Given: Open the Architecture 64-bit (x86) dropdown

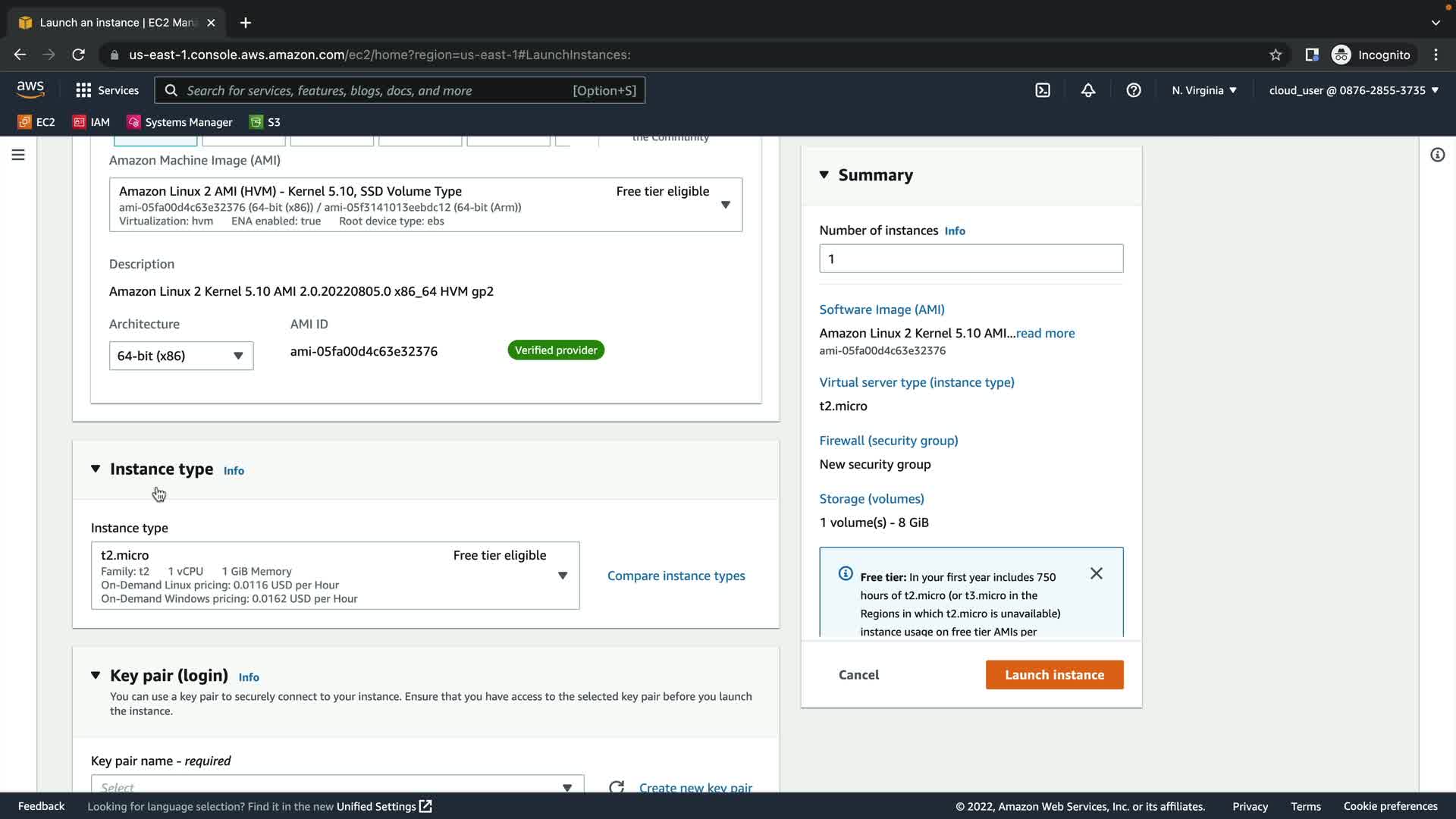Looking at the screenshot, I should (180, 356).
